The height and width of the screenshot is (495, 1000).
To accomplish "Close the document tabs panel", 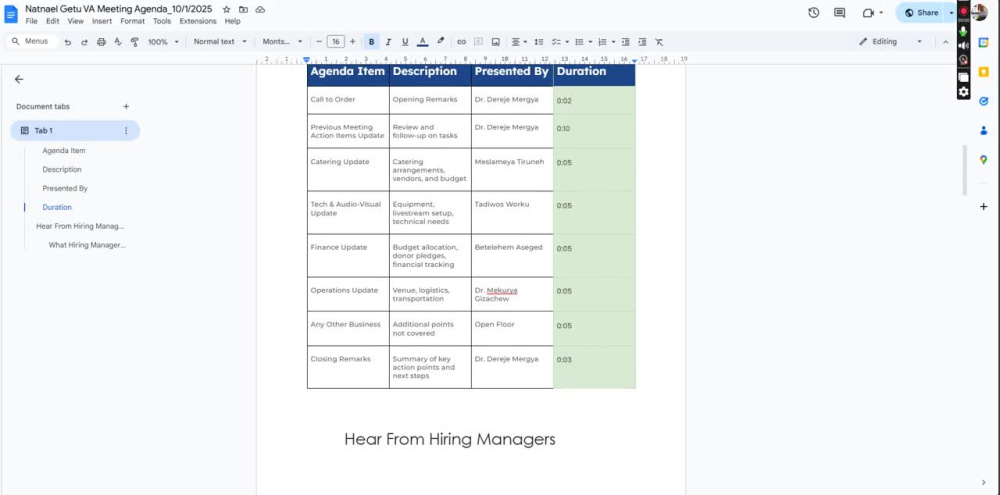I will click(x=19, y=79).
